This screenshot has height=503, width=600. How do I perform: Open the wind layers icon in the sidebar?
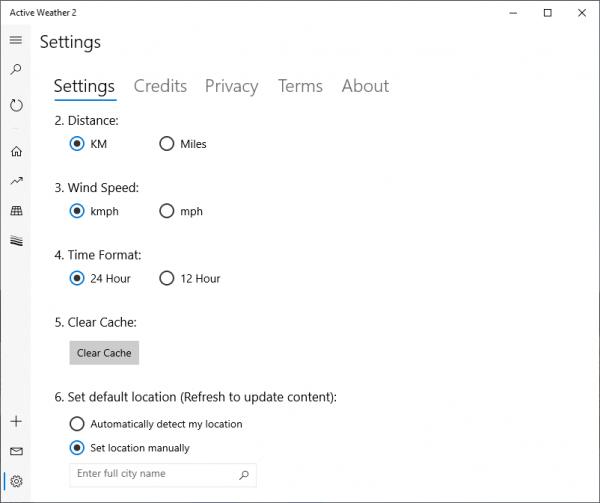tap(16, 241)
